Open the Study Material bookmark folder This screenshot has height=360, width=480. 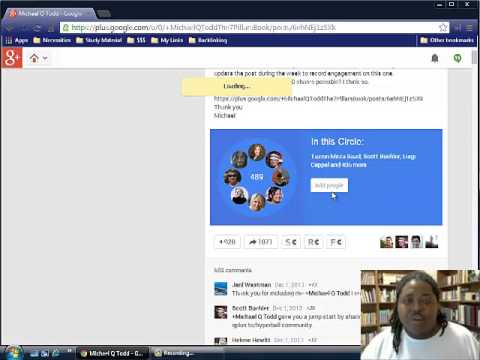tap(99, 40)
